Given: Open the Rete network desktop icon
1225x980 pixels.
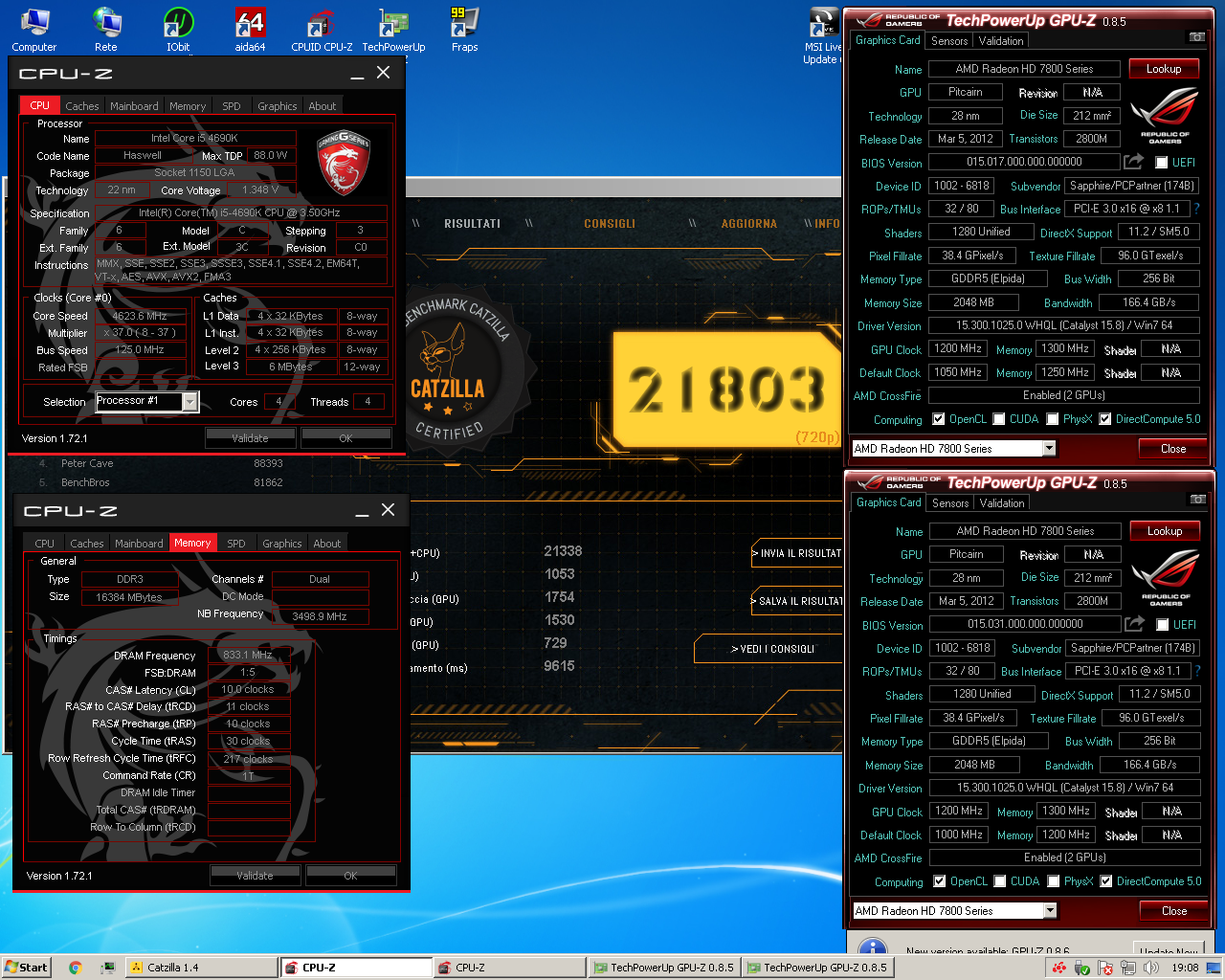Looking at the screenshot, I should [106, 29].
